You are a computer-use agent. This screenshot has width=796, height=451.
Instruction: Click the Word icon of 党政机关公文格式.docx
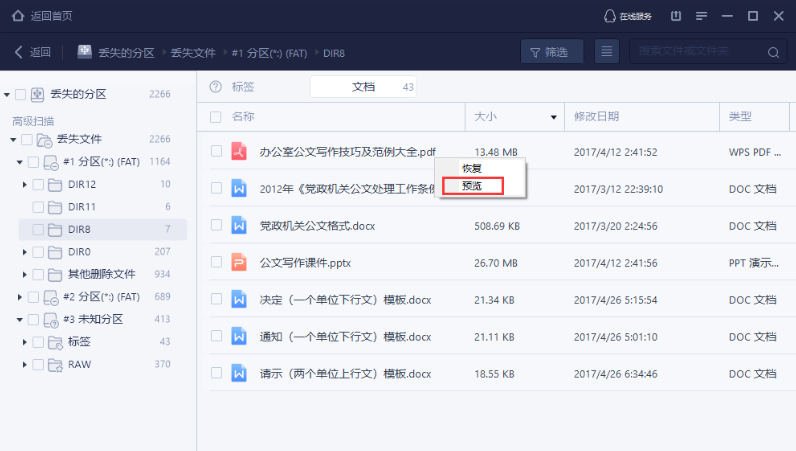[x=239, y=226]
